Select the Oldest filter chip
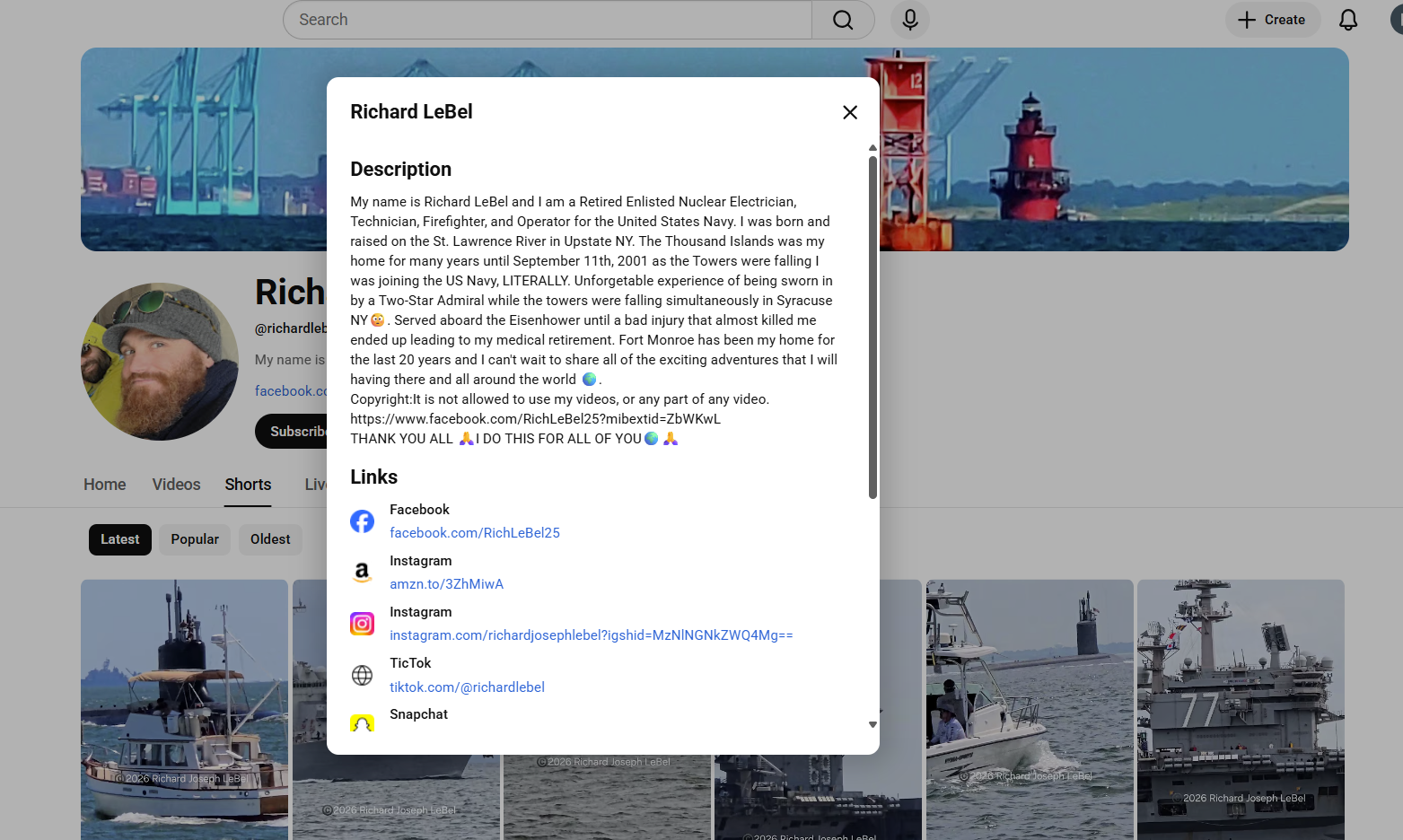Viewport: 1403px width, 840px height. pyautogui.click(x=270, y=539)
